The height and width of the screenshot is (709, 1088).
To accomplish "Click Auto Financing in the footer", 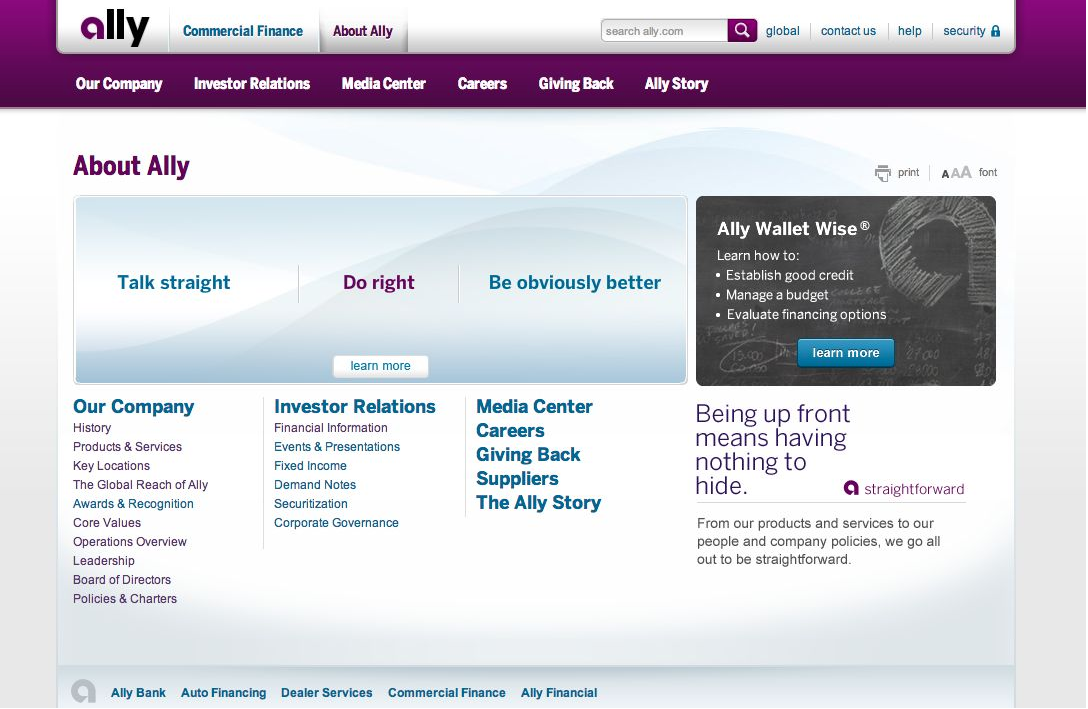I will pyautogui.click(x=223, y=692).
